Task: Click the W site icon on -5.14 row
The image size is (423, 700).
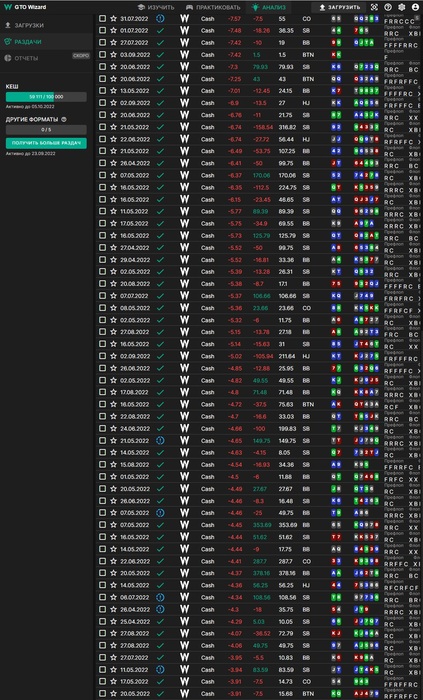Action: (184, 344)
